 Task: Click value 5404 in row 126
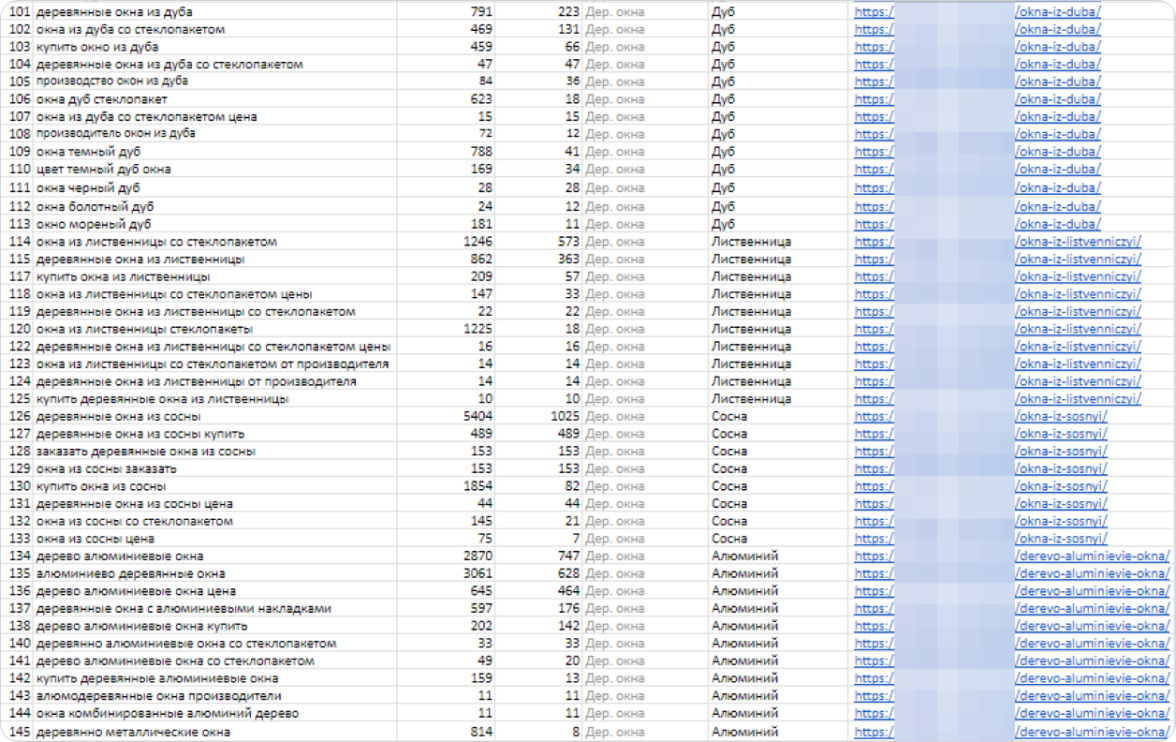[x=478, y=416]
